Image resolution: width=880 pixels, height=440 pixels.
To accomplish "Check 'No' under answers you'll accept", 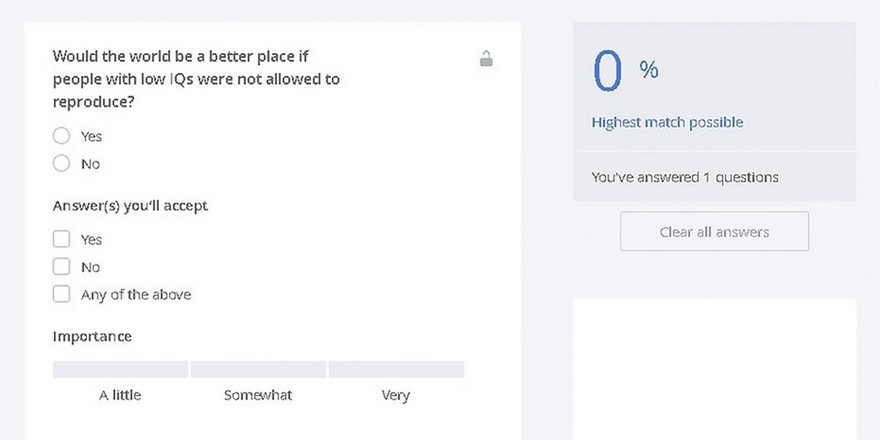I will point(61,267).
